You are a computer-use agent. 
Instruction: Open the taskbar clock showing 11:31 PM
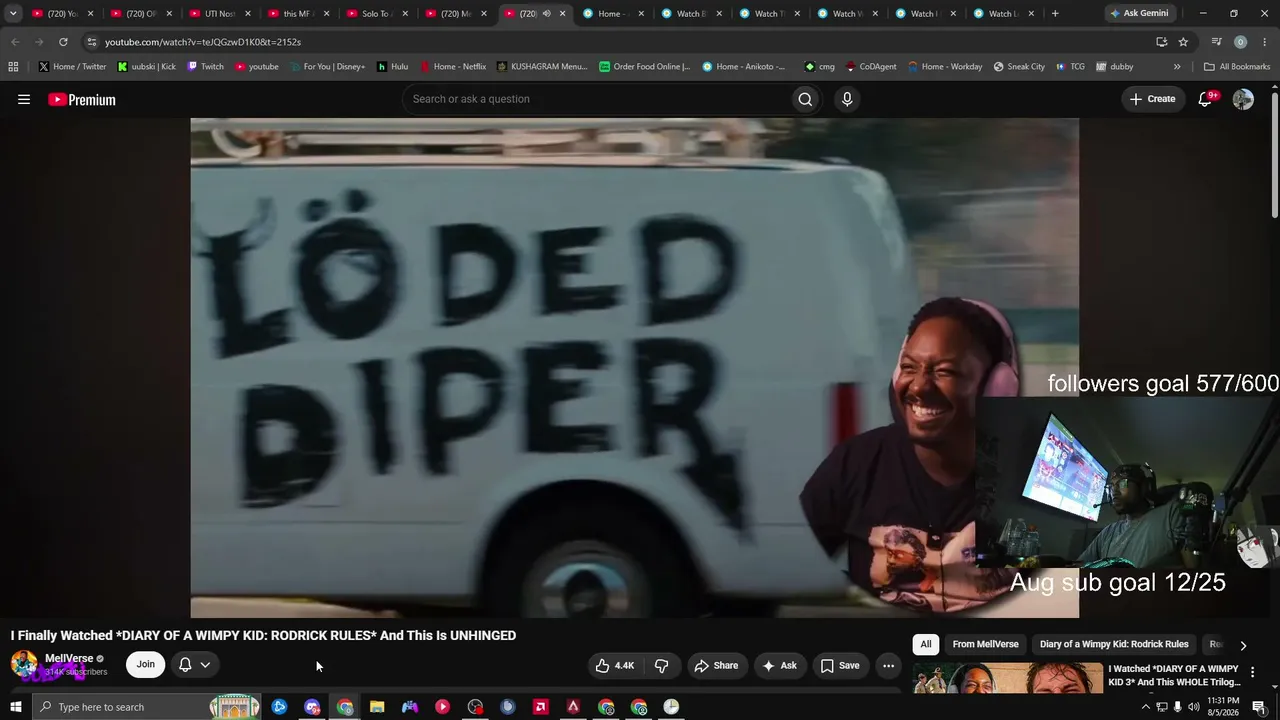[1223, 707]
